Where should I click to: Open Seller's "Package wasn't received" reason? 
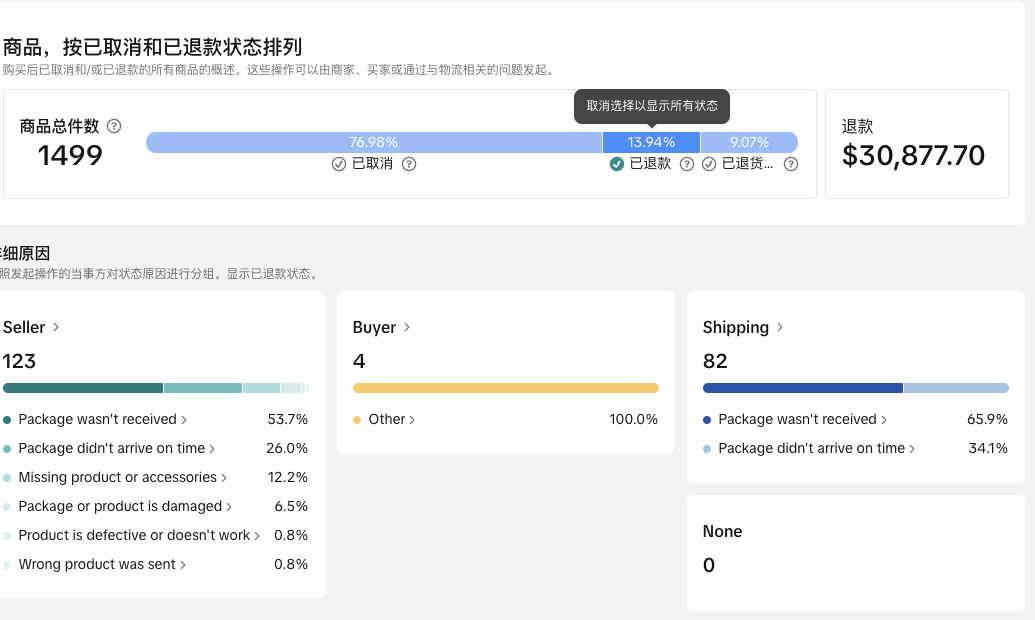pyautogui.click(x=102, y=419)
